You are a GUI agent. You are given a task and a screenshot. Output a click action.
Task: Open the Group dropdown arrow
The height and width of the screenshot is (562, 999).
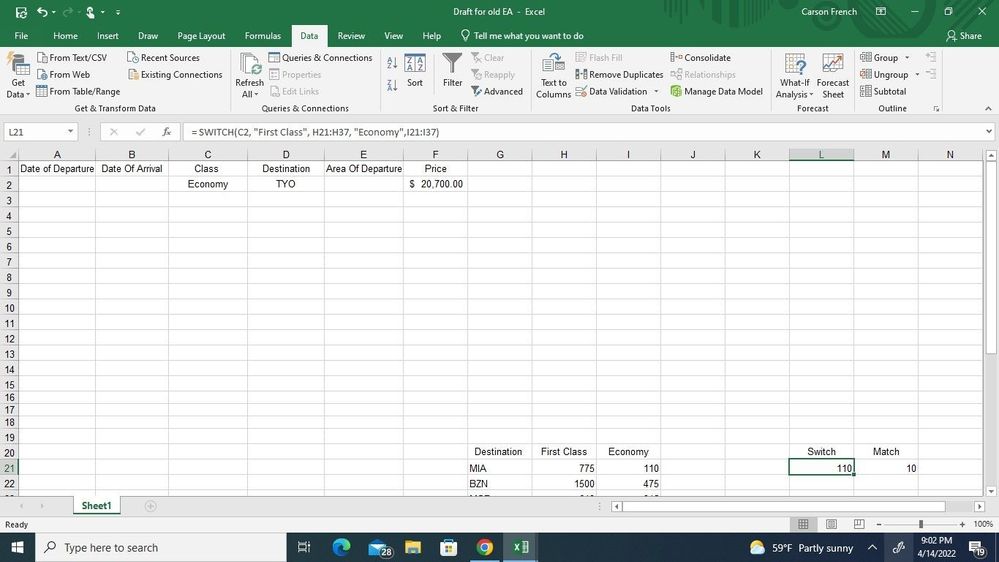907,57
